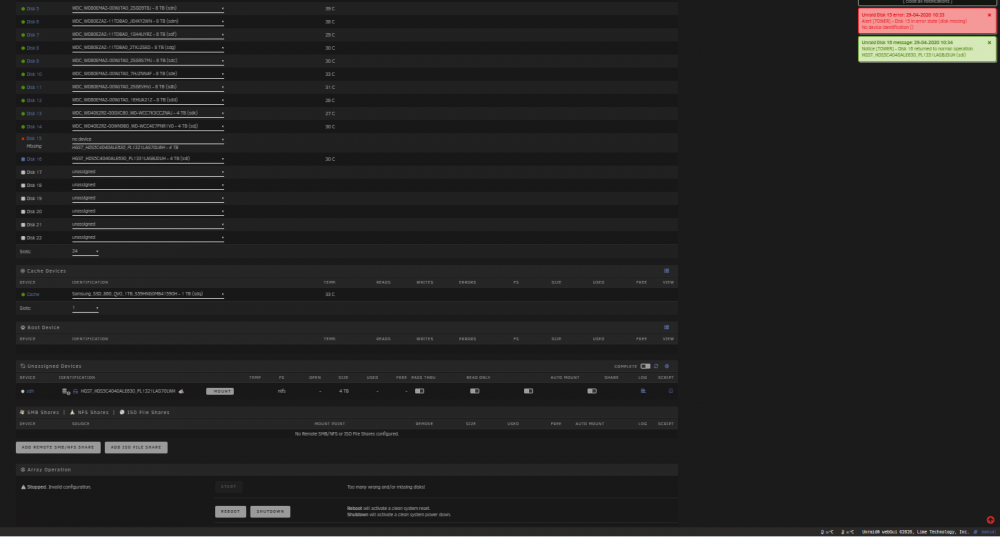Click the grey square indicator beside Disk 20

point(24,212)
